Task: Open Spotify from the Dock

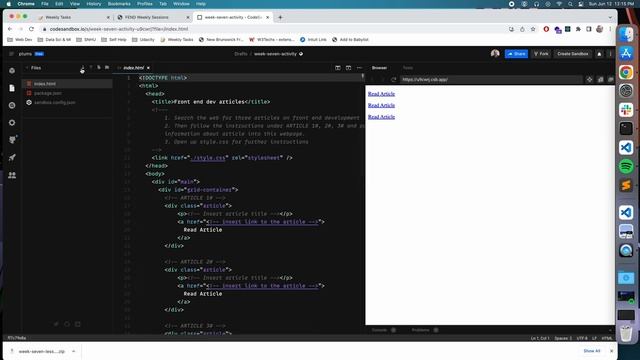Action: point(626,166)
